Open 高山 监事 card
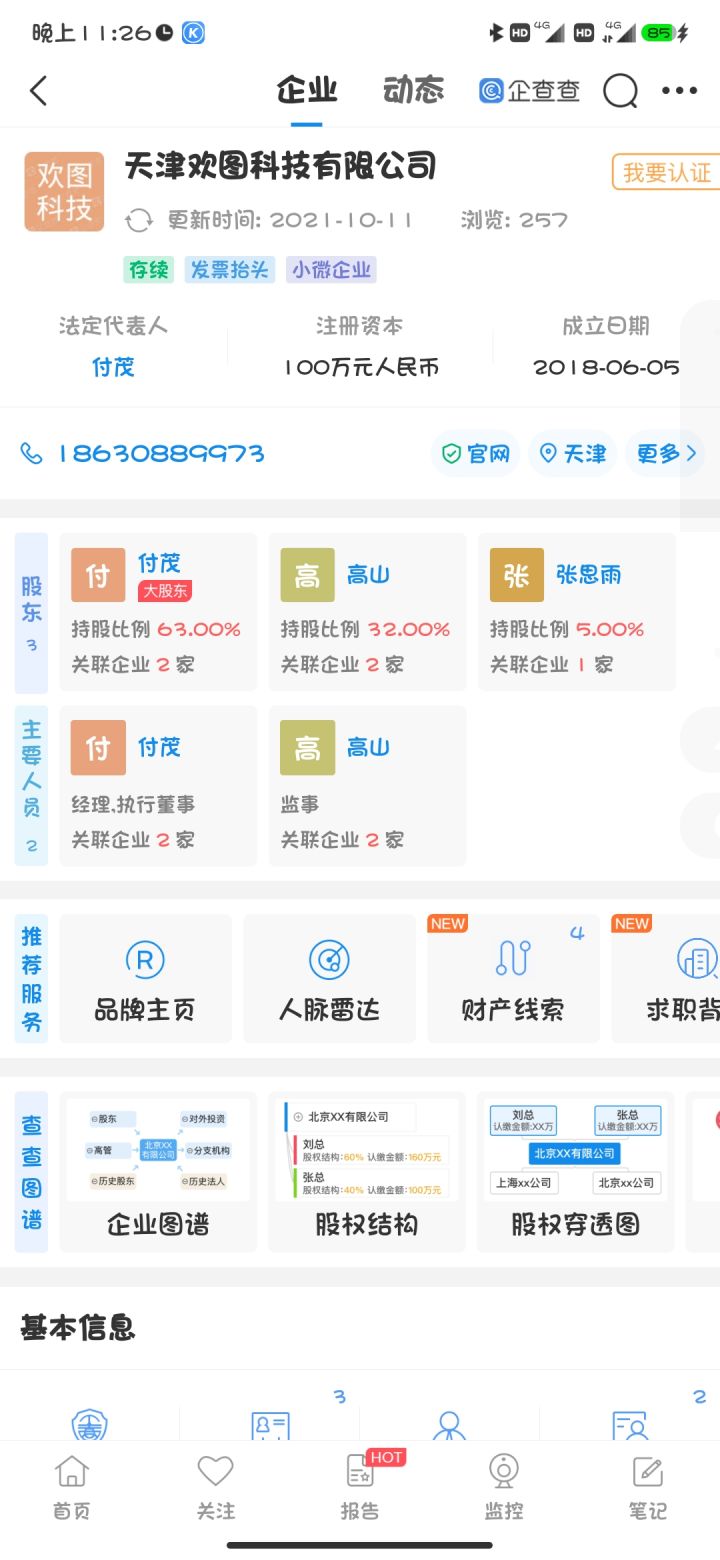Screen dimensions: 720x1560 367,786
